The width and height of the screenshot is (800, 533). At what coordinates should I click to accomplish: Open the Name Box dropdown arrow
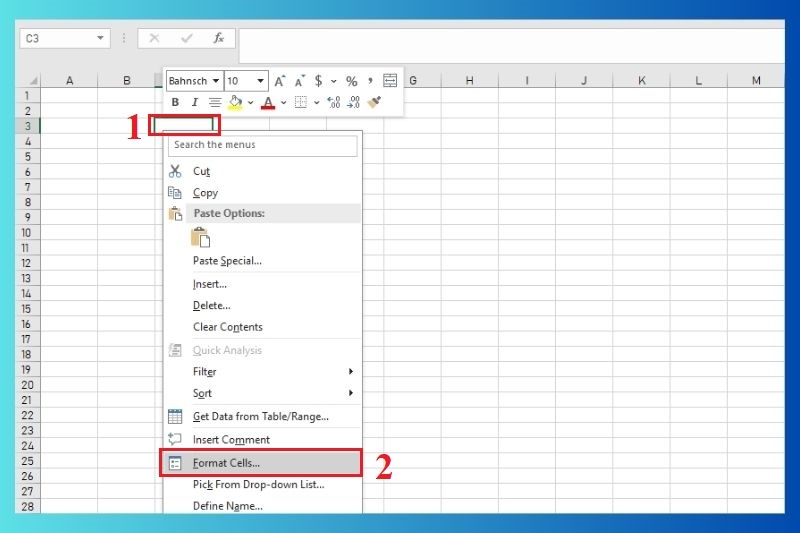100,38
